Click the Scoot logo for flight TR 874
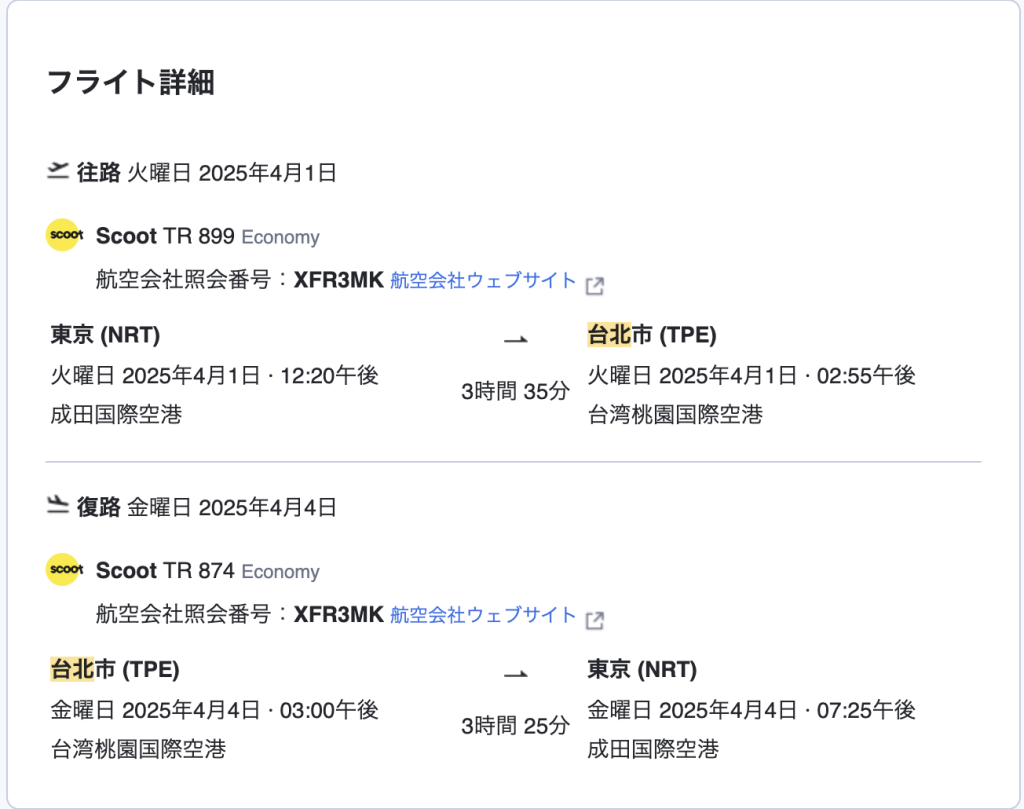Image resolution: width=1024 pixels, height=809 pixels. pos(65,570)
